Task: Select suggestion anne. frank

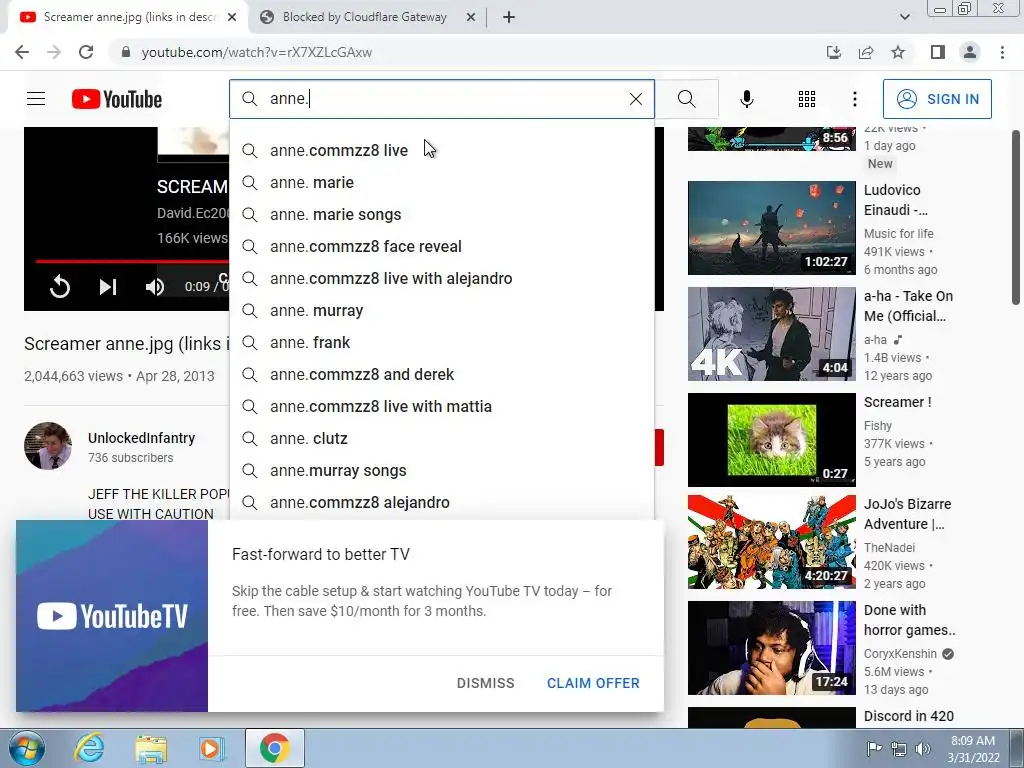Action: [x=441, y=342]
